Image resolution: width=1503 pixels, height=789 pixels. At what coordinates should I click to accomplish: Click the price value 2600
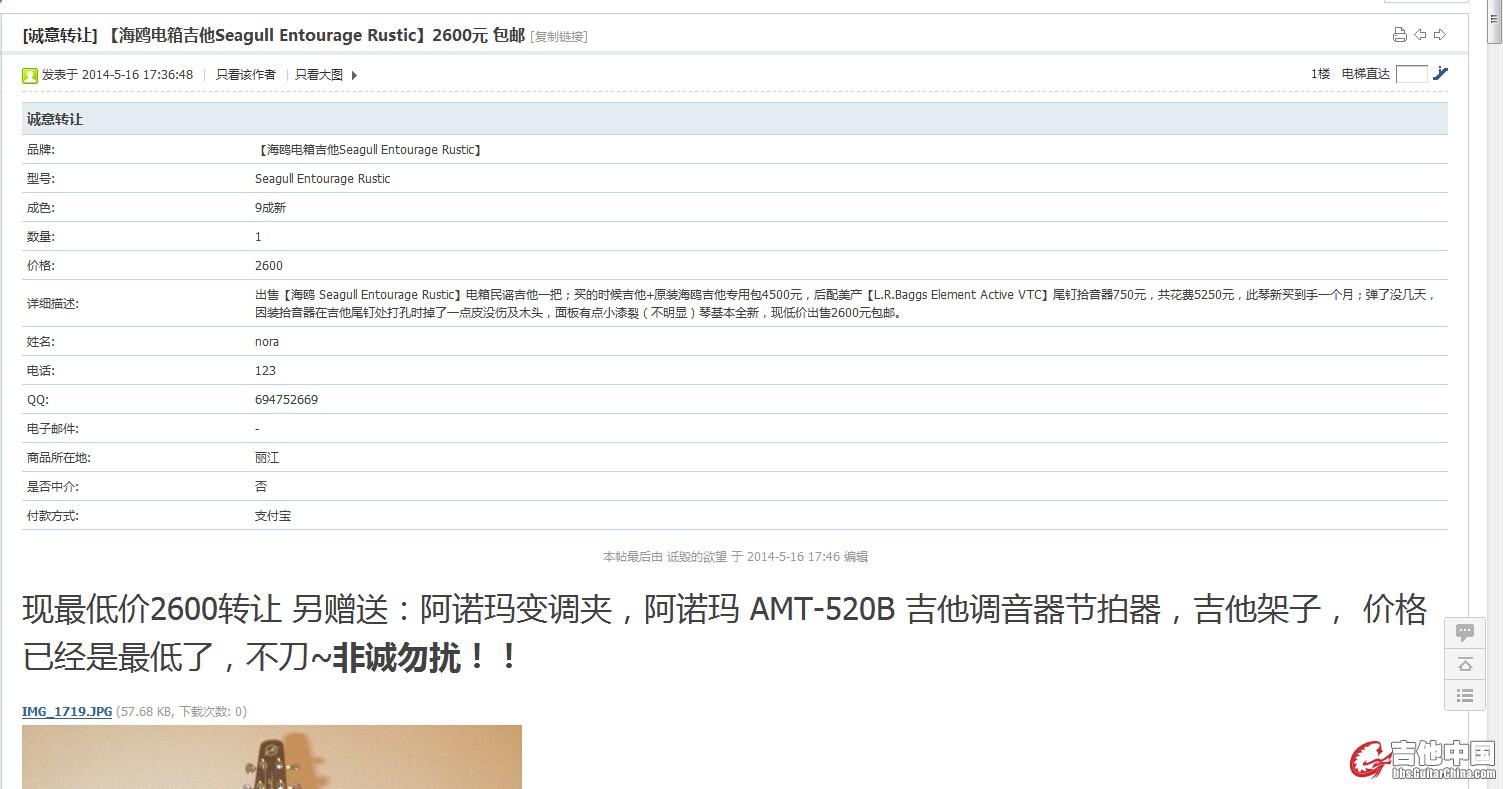pyautogui.click(x=269, y=266)
